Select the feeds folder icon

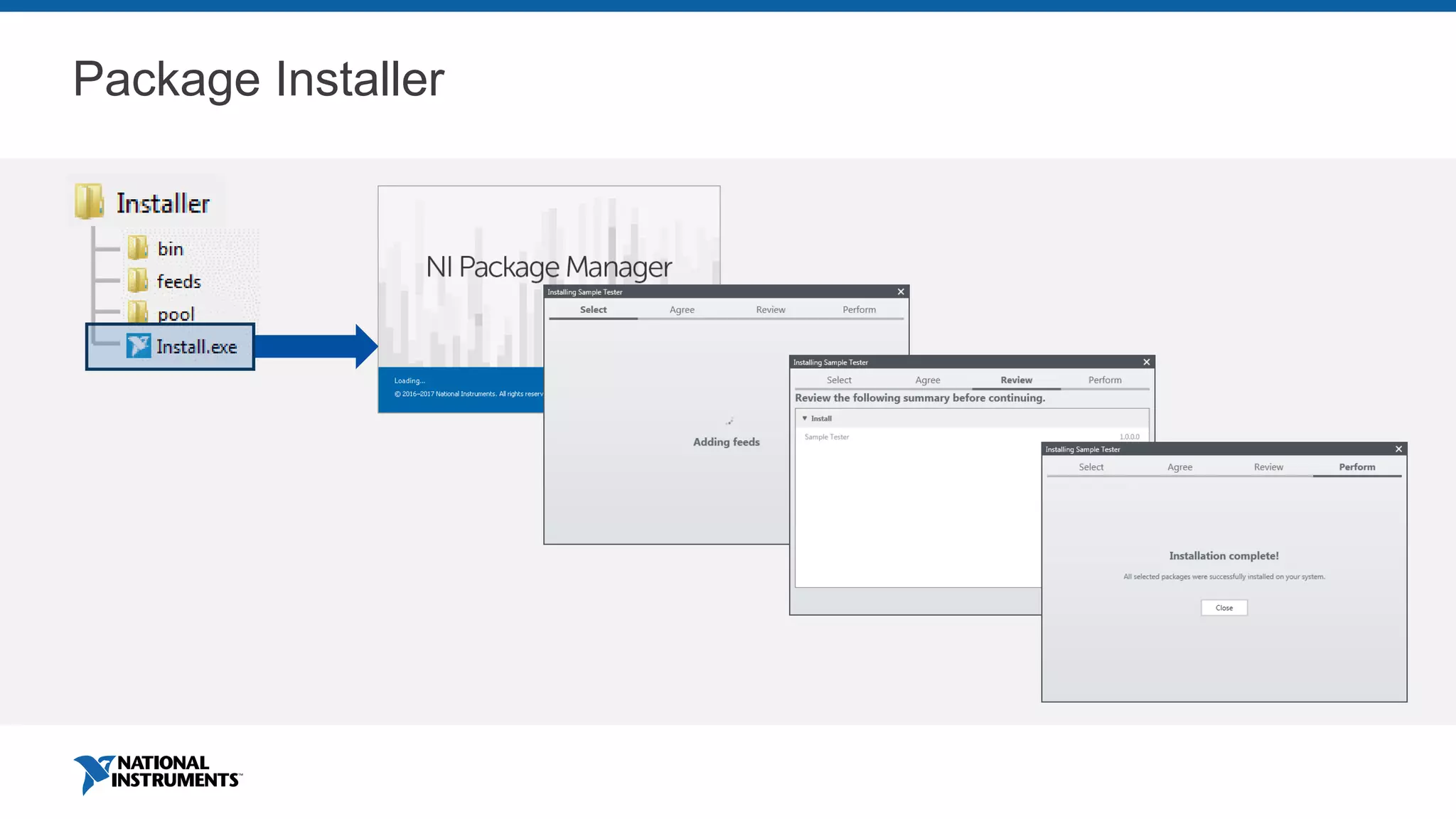[138, 281]
